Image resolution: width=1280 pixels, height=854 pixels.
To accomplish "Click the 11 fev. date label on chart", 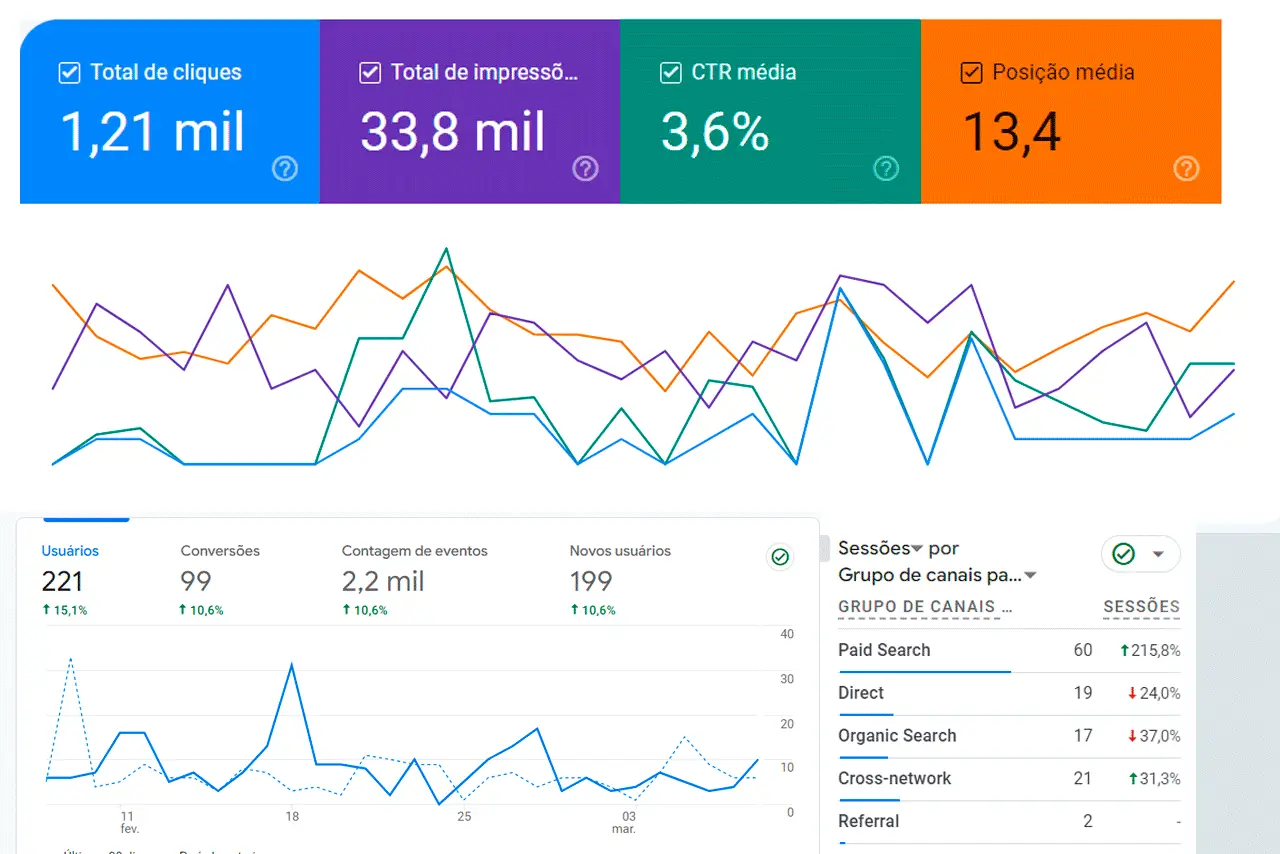I will [128, 823].
